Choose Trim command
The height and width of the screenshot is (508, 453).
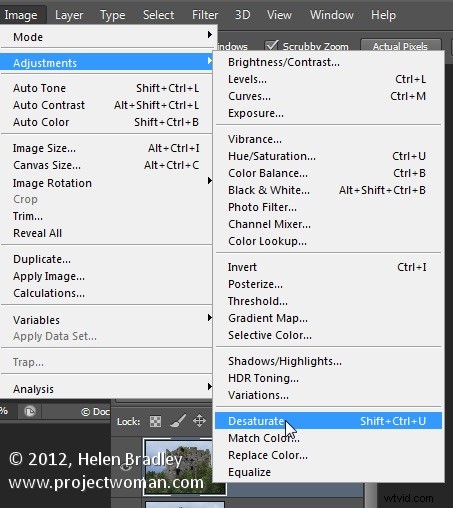point(107,216)
